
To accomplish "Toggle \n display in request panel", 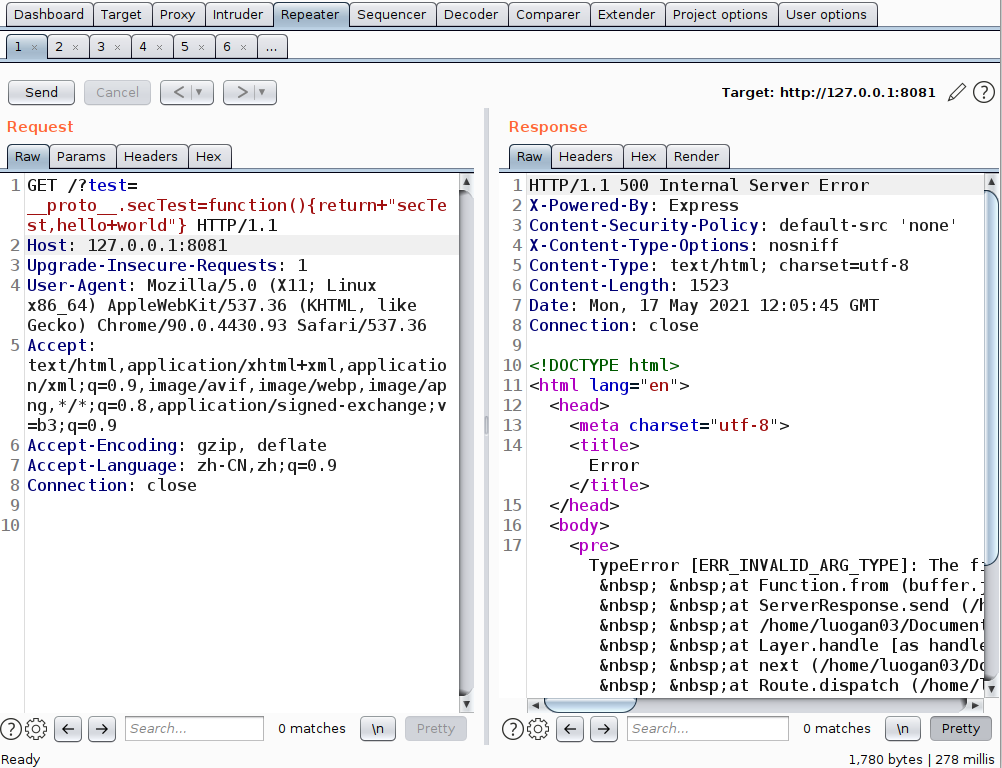I will pyautogui.click(x=378, y=729).
